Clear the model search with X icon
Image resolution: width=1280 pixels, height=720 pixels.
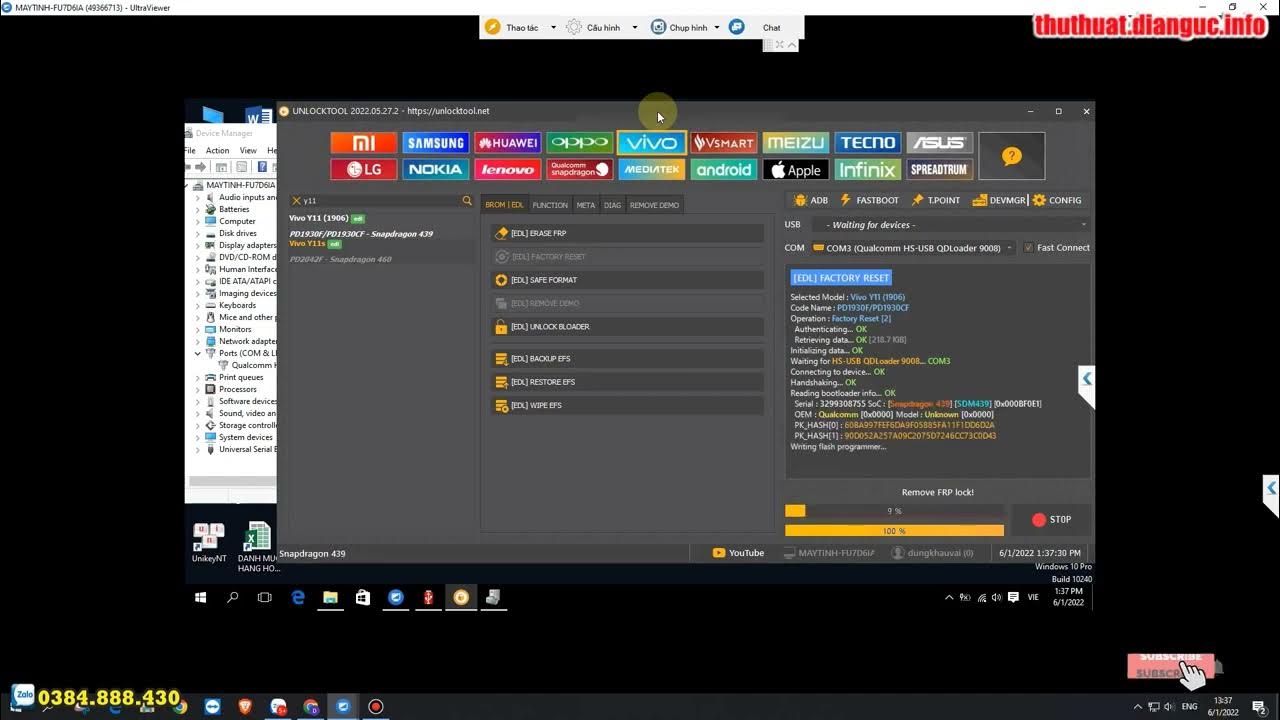pyautogui.click(x=296, y=201)
